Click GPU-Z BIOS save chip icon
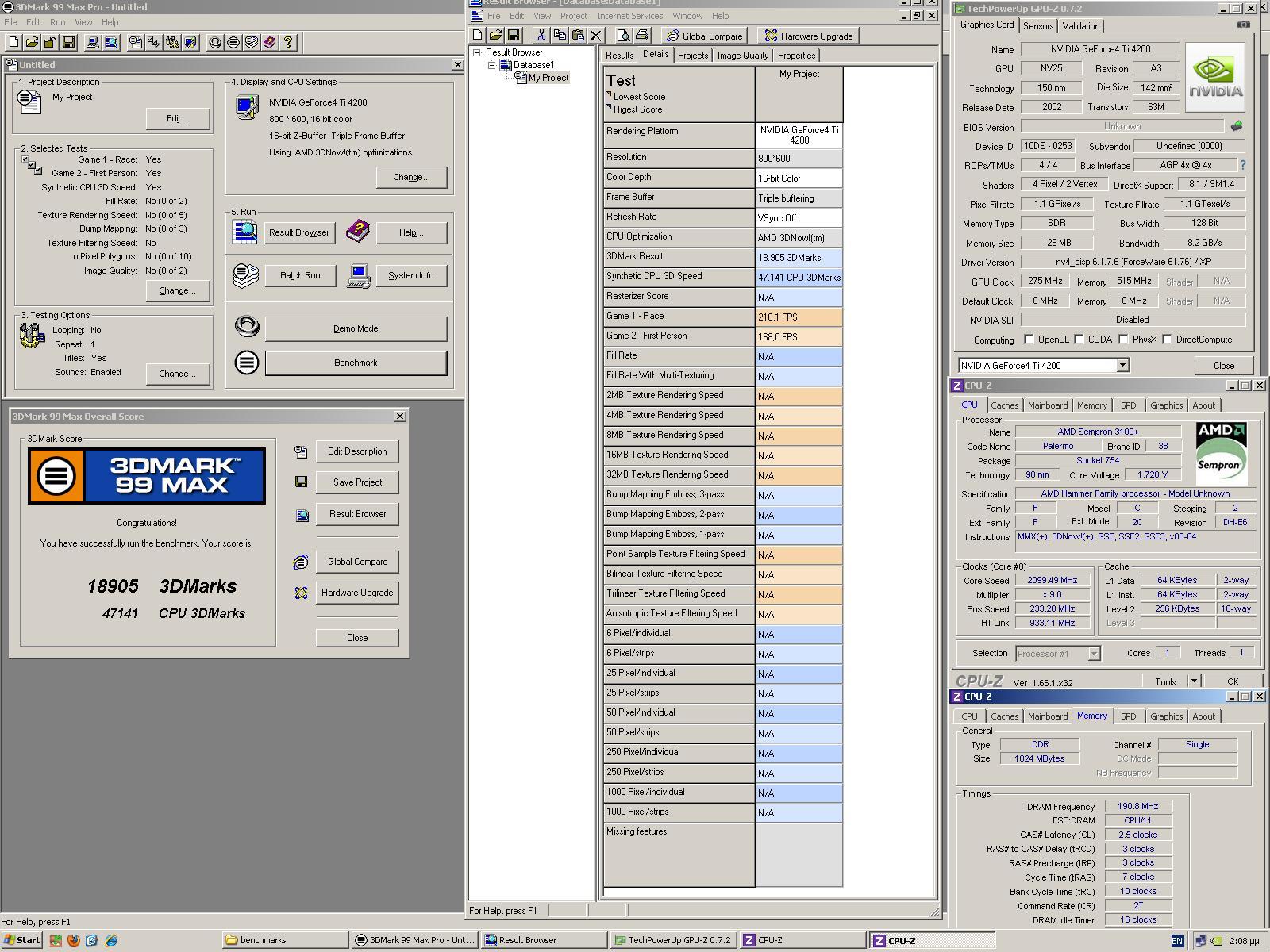Viewport: 1270px width, 952px height. [1236, 126]
